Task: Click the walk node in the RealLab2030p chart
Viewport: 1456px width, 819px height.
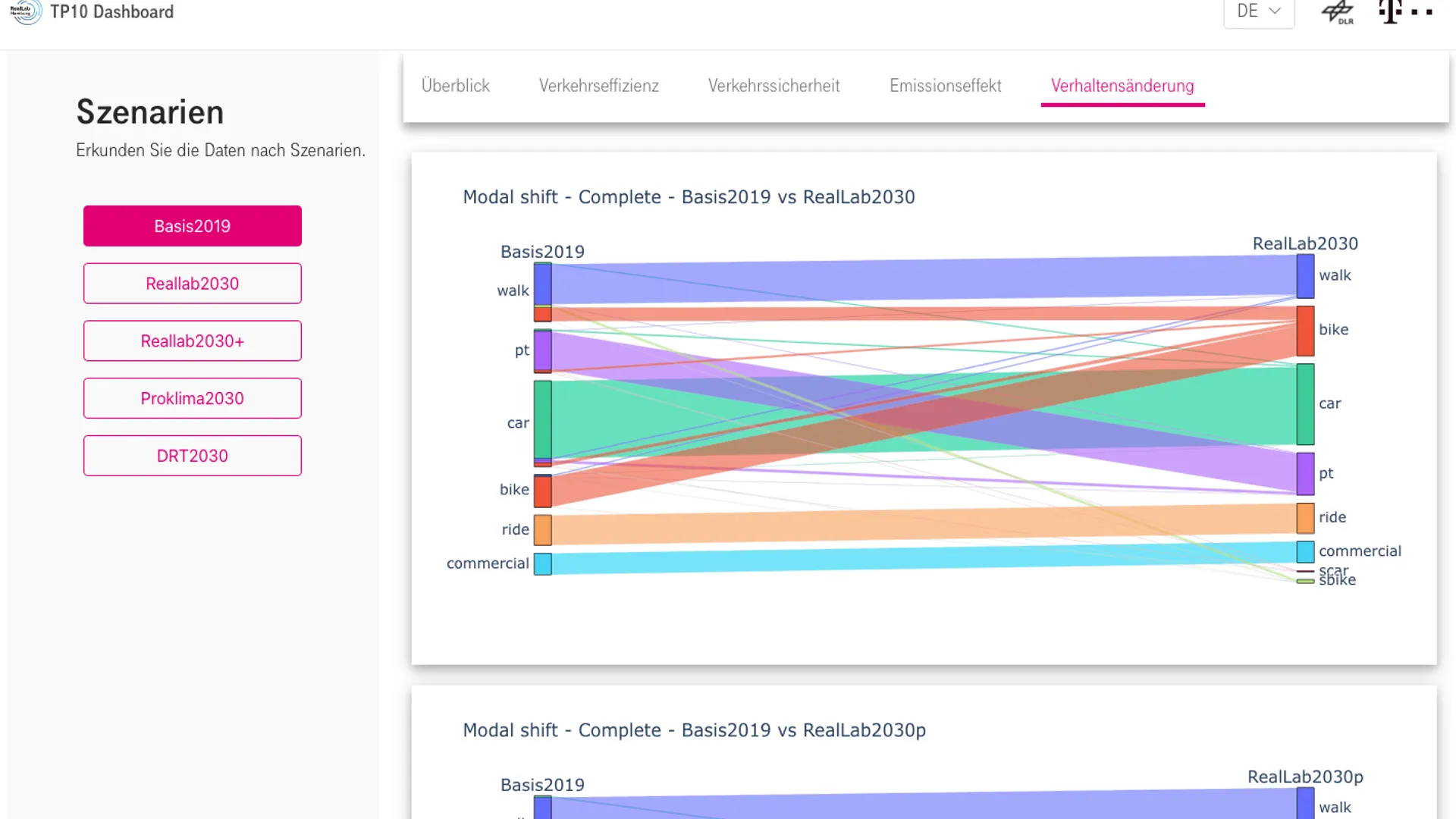Action: pos(1305,804)
